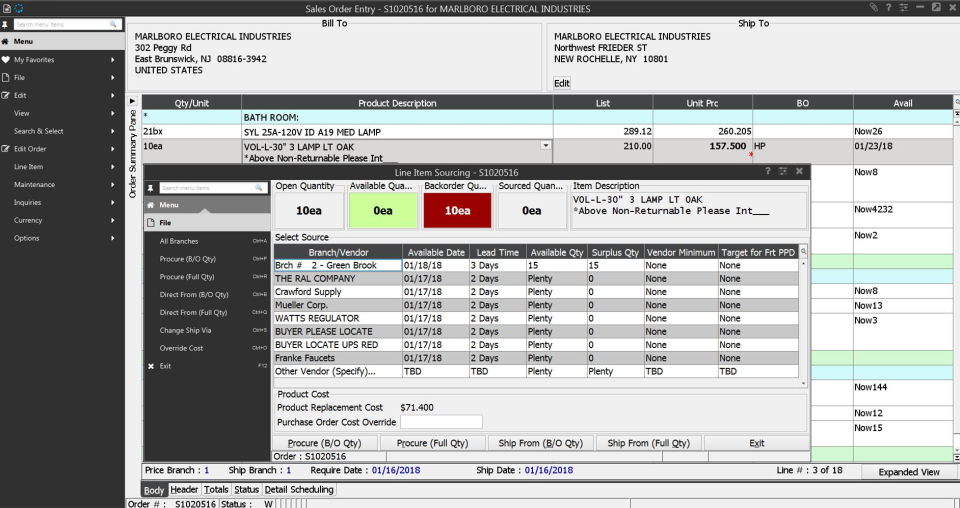The height and width of the screenshot is (508, 960).
Task: Click the spinning circle icon in top-left corner
Action: point(19,8)
